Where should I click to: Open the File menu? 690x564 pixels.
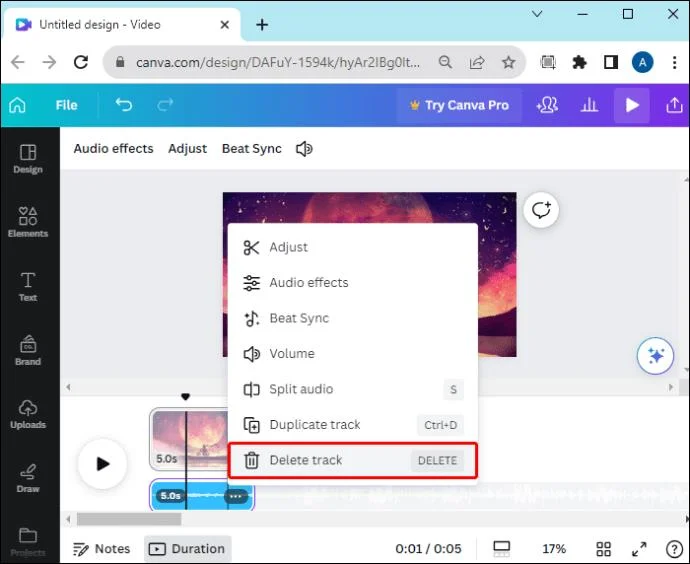coord(66,105)
